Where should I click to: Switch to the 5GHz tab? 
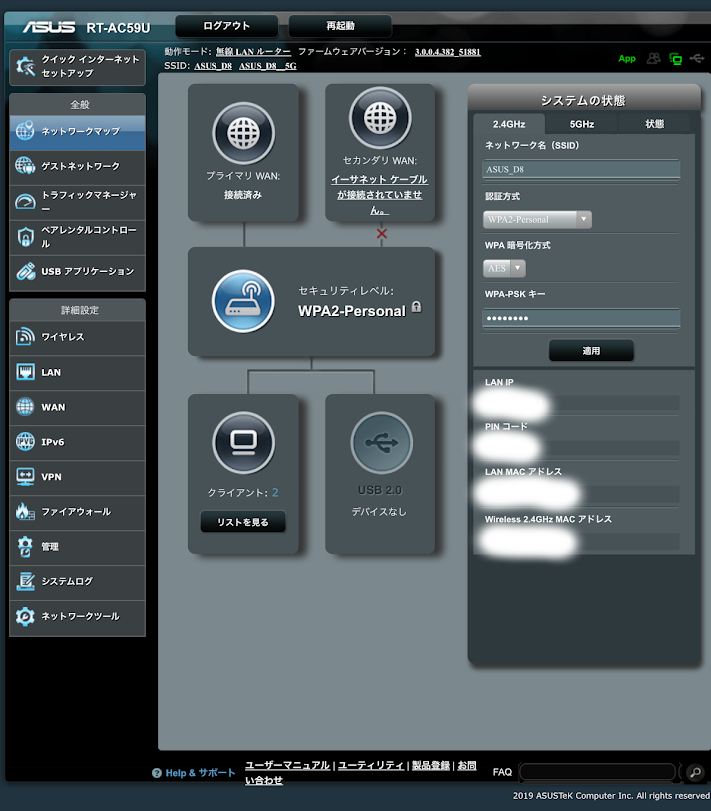point(582,124)
